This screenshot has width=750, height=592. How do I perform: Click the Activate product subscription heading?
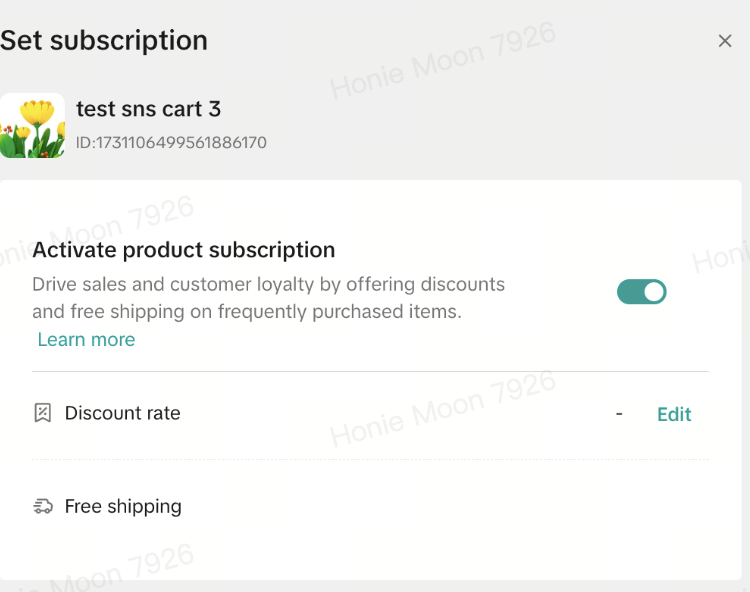click(x=184, y=250)
